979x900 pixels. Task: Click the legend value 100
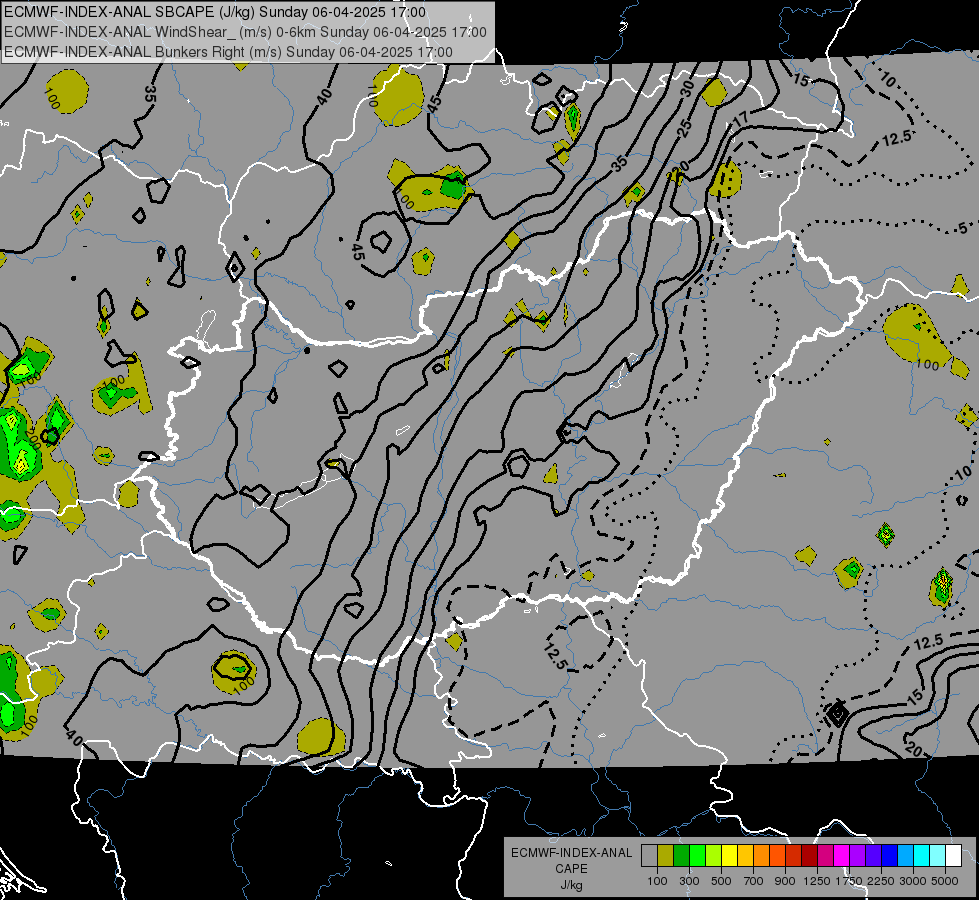[657, 881]
